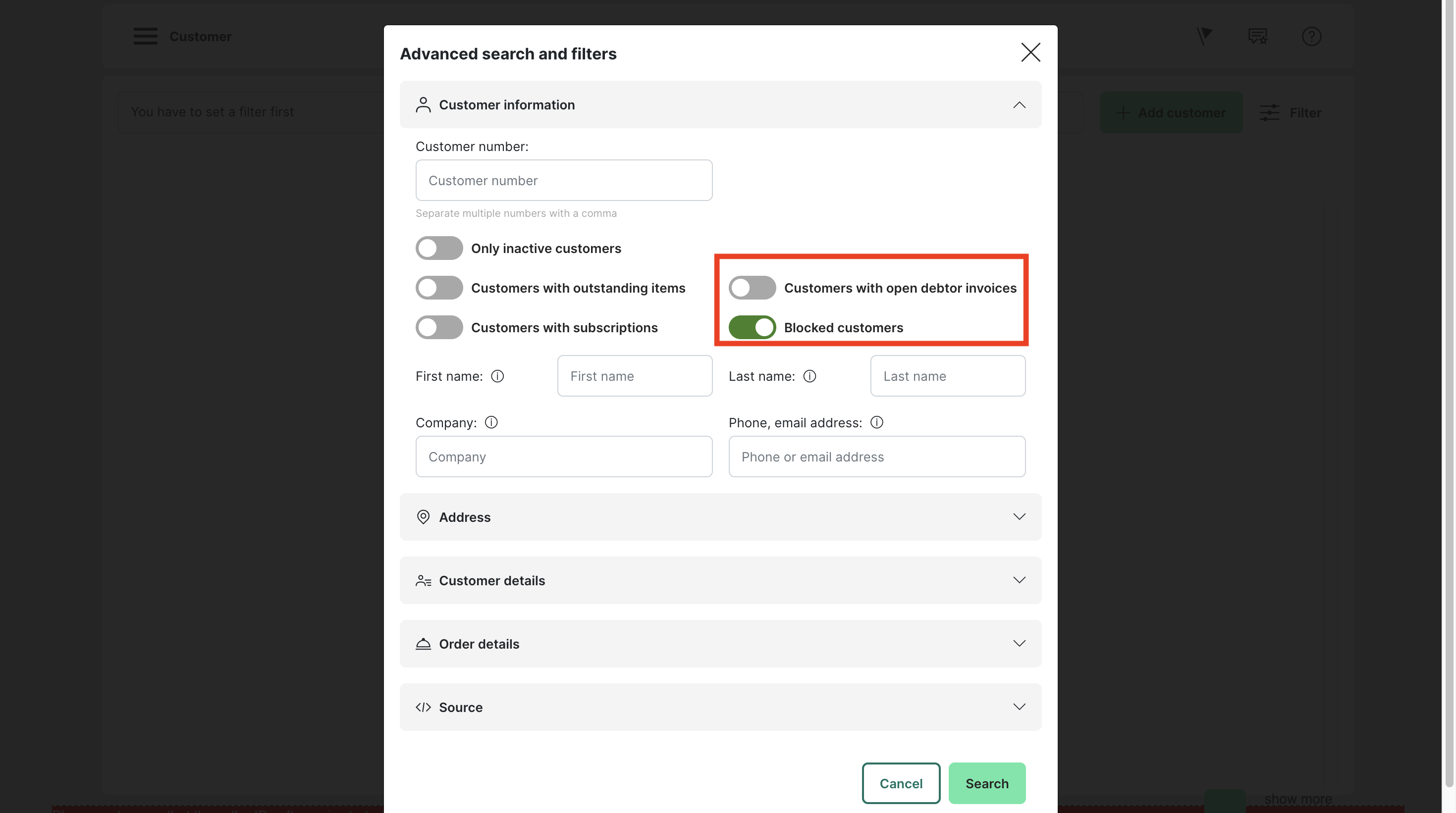Click the phone and email info icon
The height and width of the screenshot is (813, 1456).
(x=877, y=423)
